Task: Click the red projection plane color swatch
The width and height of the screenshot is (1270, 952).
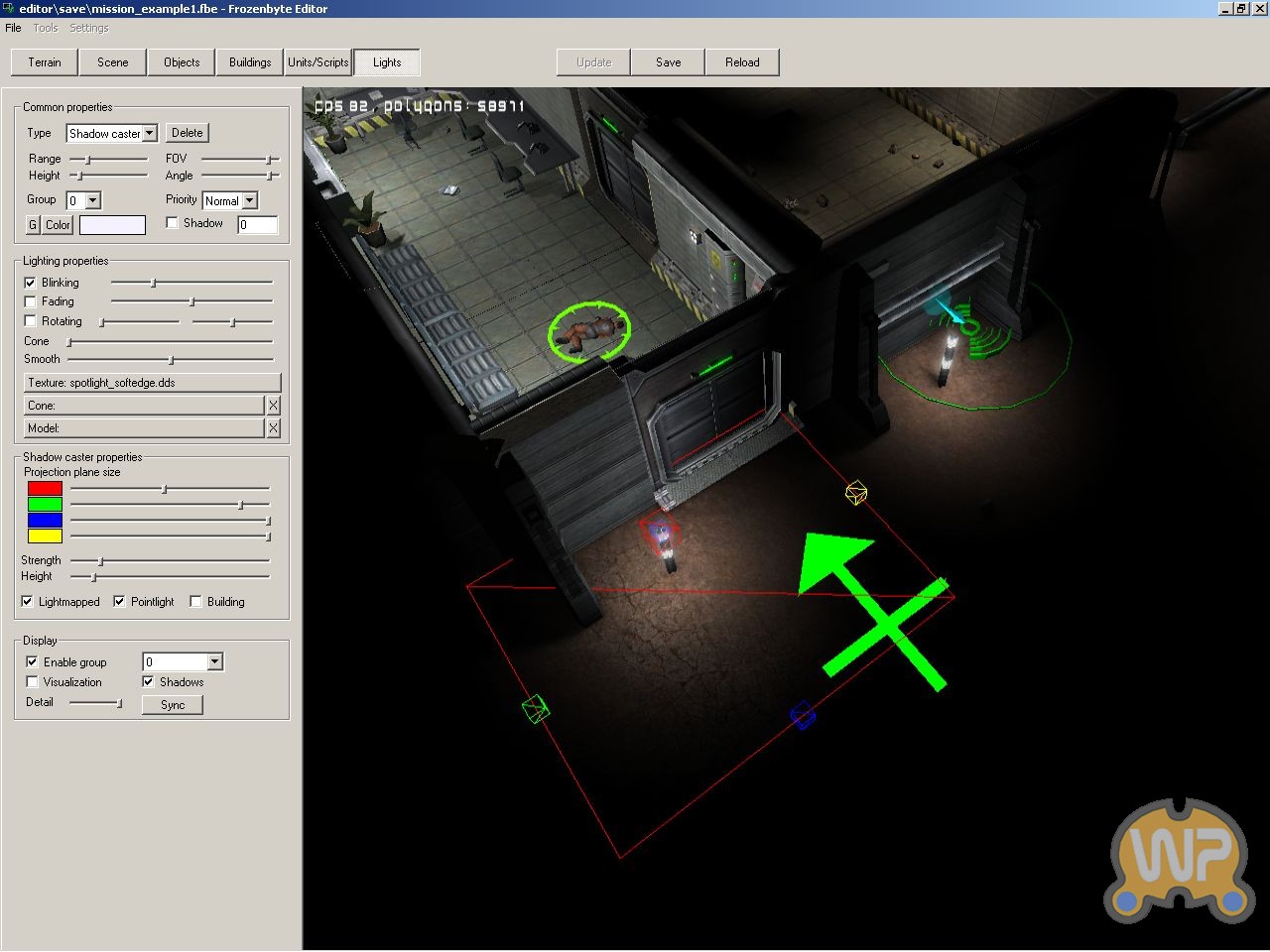Action: [x=45, y=489]
